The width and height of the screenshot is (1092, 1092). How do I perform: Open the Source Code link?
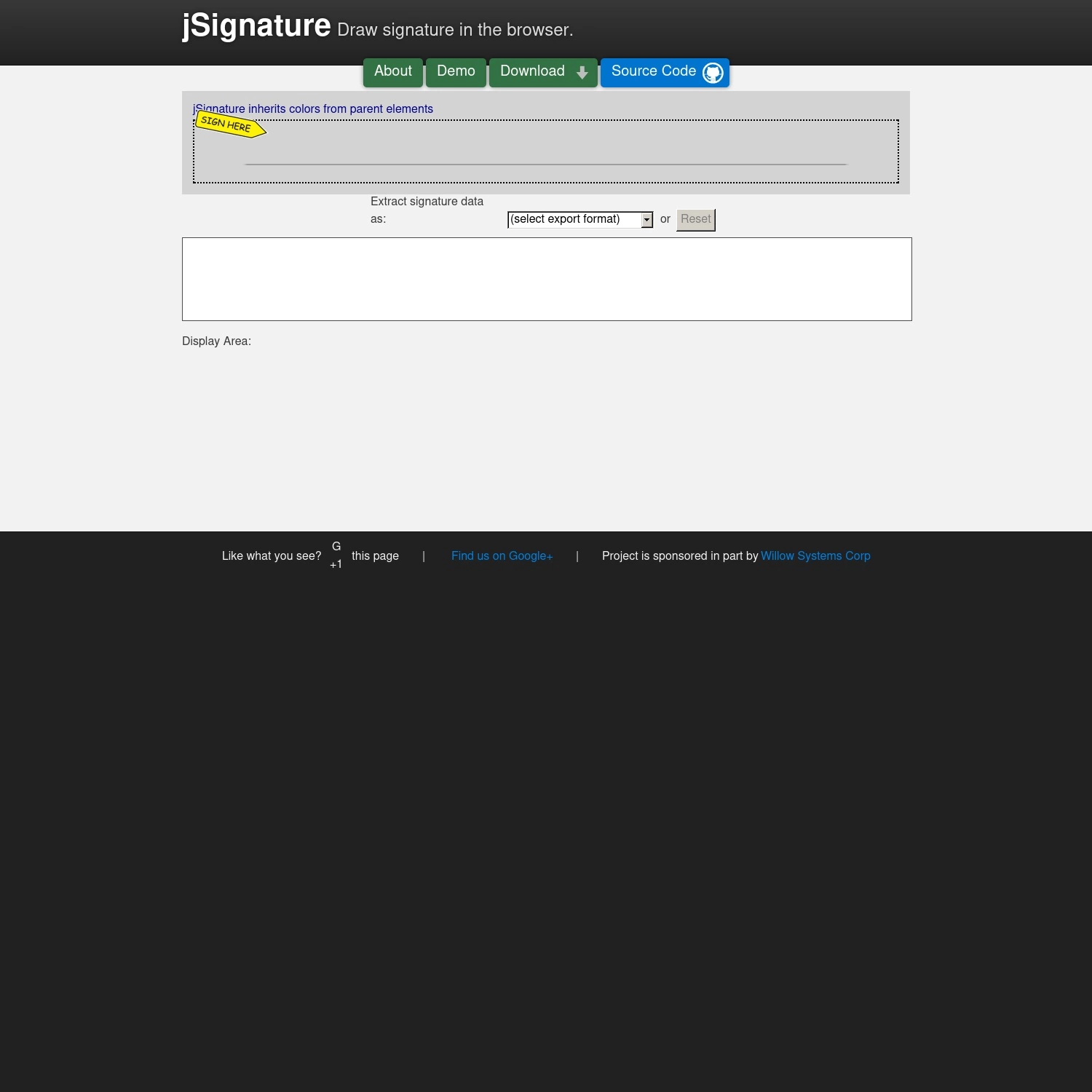(x=665, y=72)
